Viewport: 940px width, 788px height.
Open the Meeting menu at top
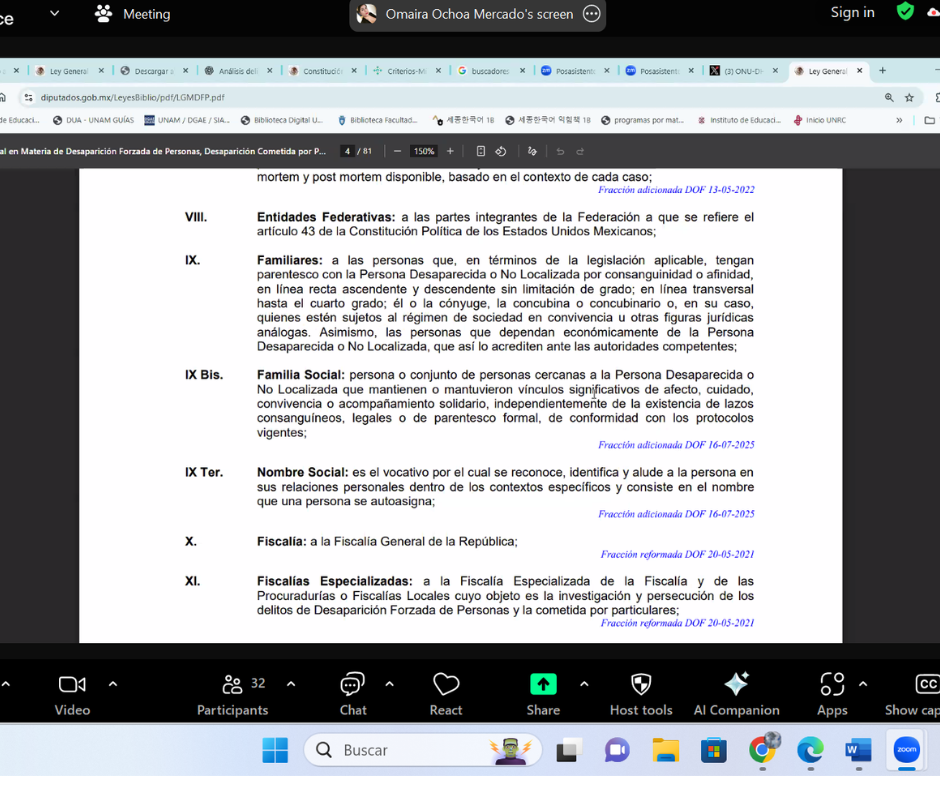(x=133, y=14)
